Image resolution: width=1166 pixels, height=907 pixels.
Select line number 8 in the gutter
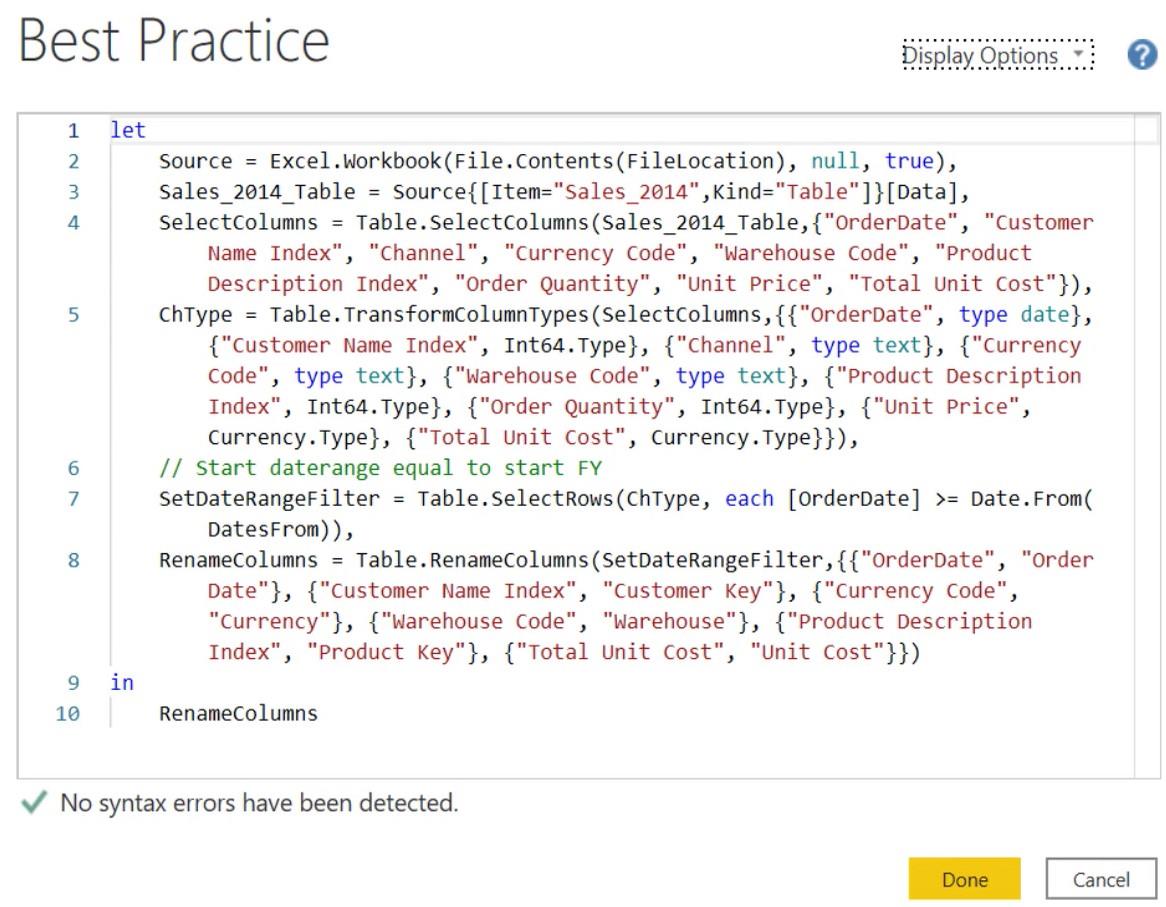73,560
